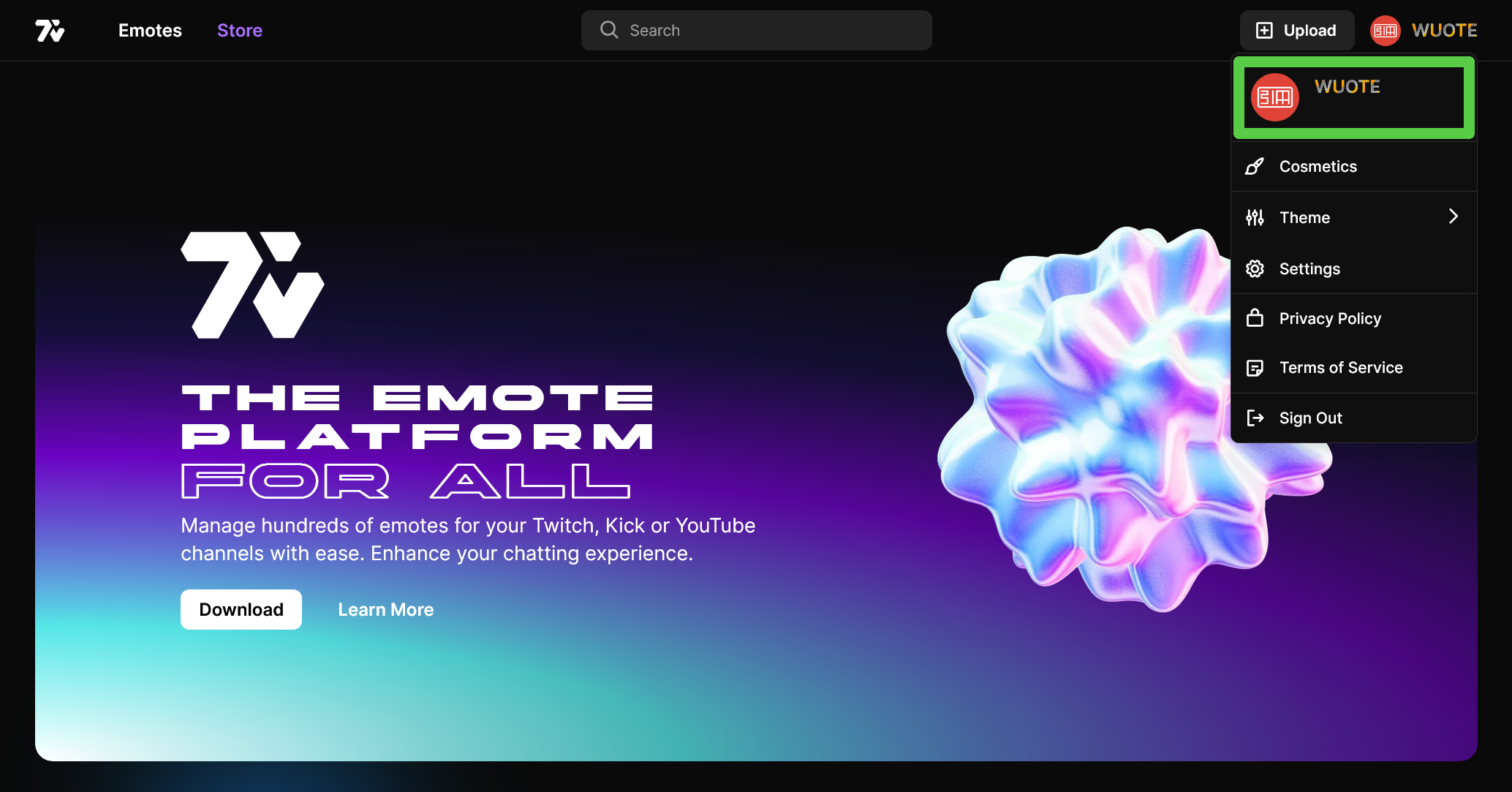Click the Privacy Policy lock icon
The height and width of the screenshot is (792, 1512).
pyautogui.click(x=1255, y=318)
